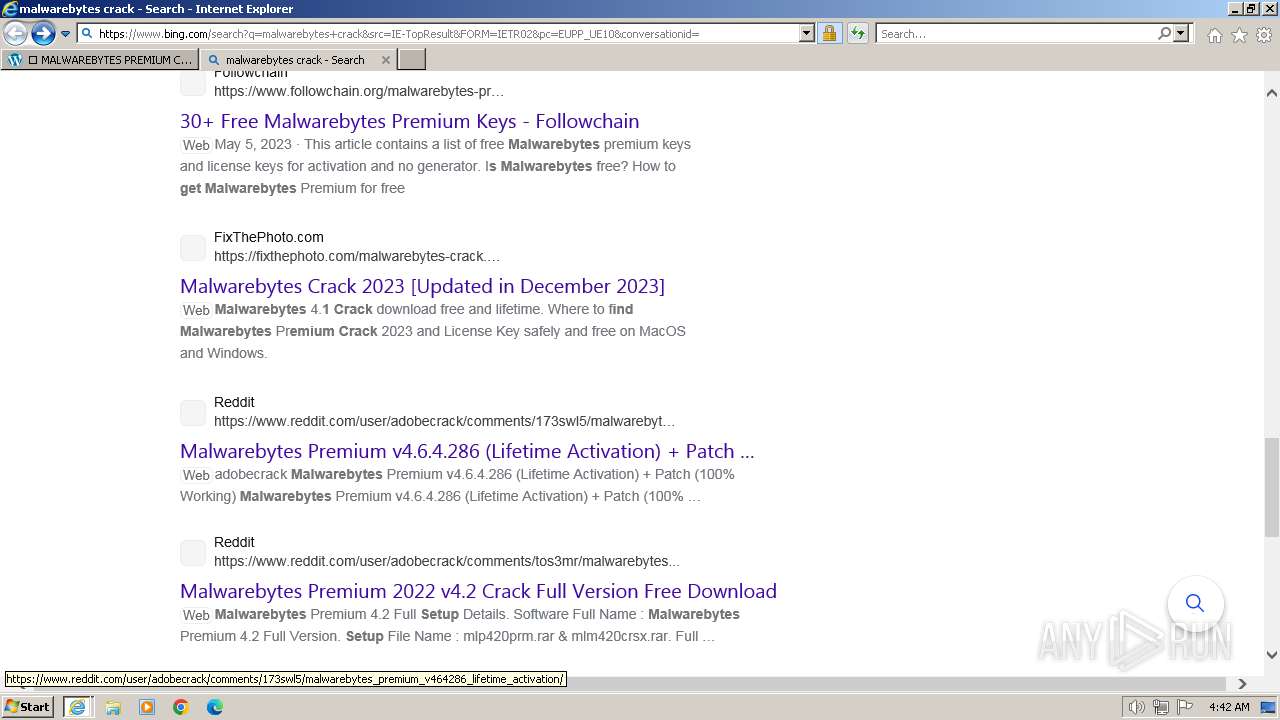Screen dimensions: 1280x720
Task: Click the reddit.com tos3mr URL text
Action: click(446, 561)
